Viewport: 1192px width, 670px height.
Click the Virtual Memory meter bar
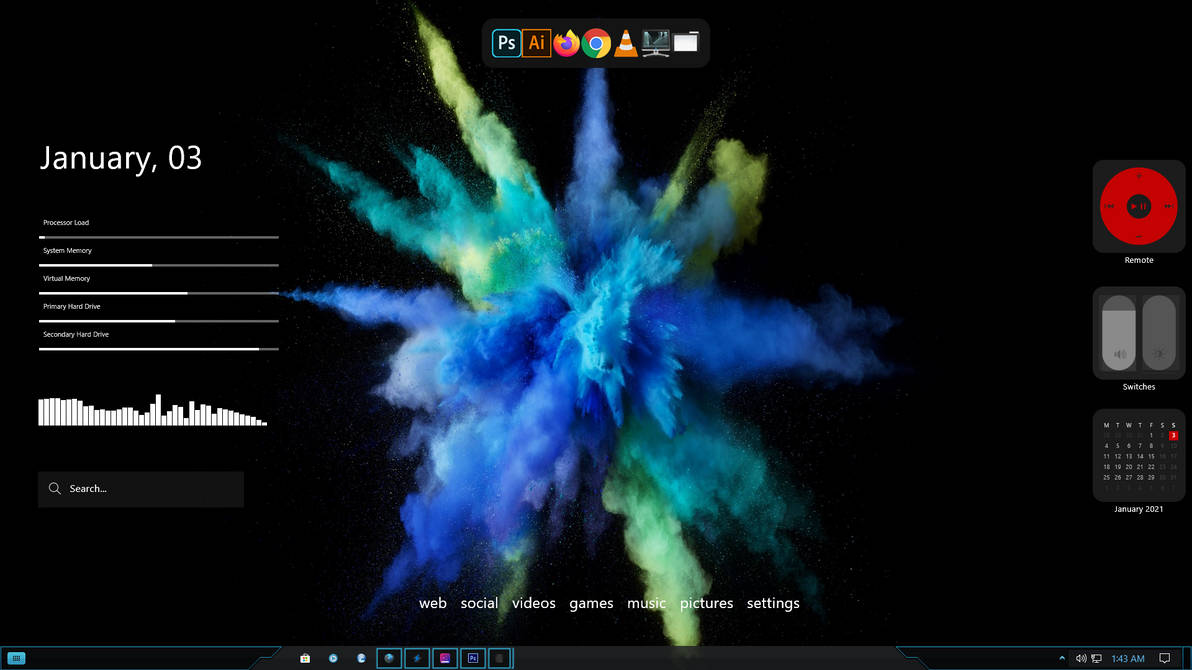(x=159, y=293)
